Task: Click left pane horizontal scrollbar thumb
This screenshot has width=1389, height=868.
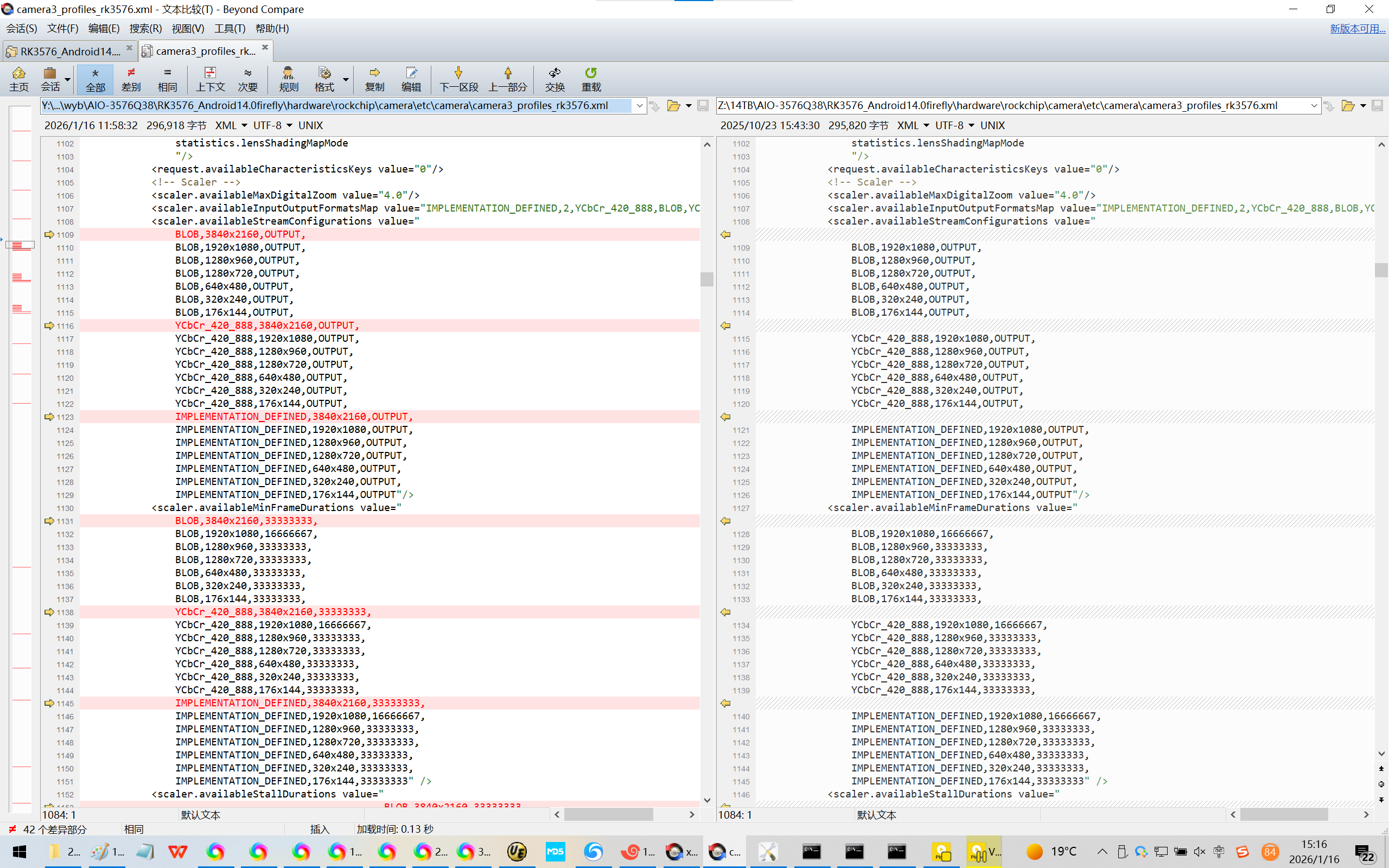Action: point(608,814)
